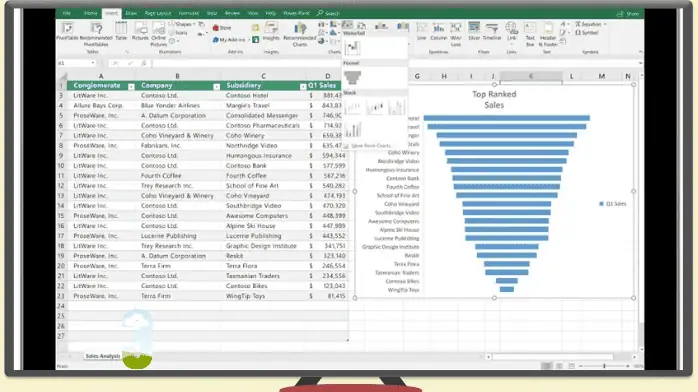
Task: Pick the first Stock chart type
Action: point(353,107)
